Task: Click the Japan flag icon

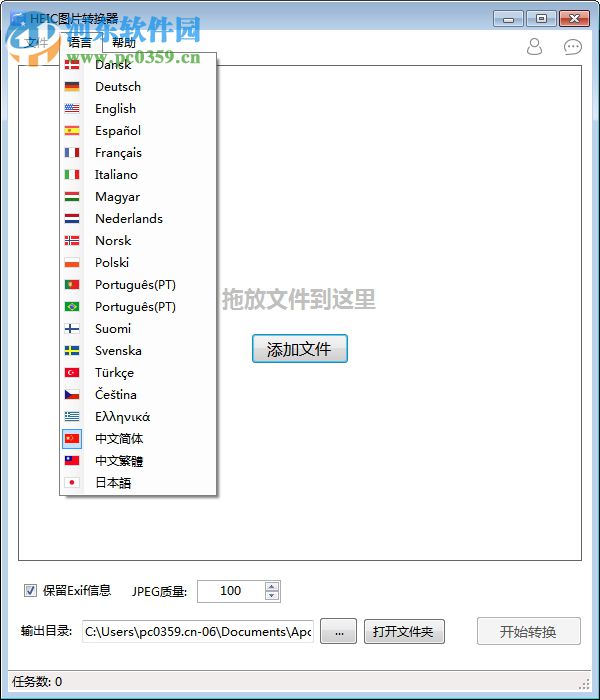Action: tap(72, 483)
